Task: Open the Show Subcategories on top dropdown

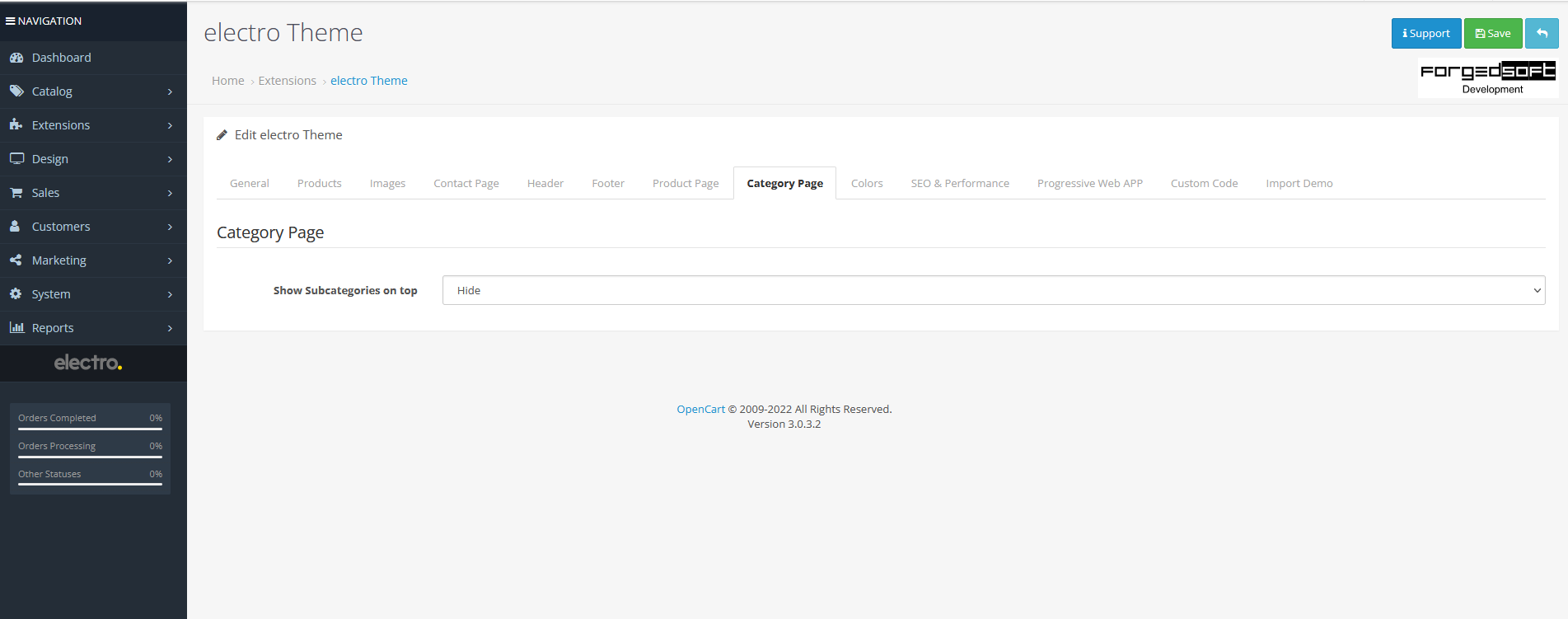Action: 994,290
